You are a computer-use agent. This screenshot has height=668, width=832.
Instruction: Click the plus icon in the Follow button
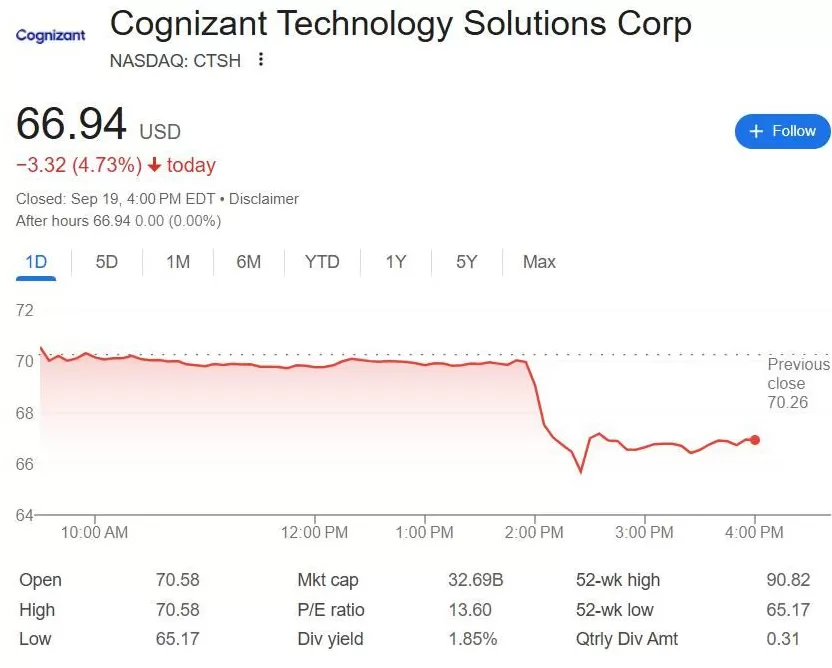point(757,131)
